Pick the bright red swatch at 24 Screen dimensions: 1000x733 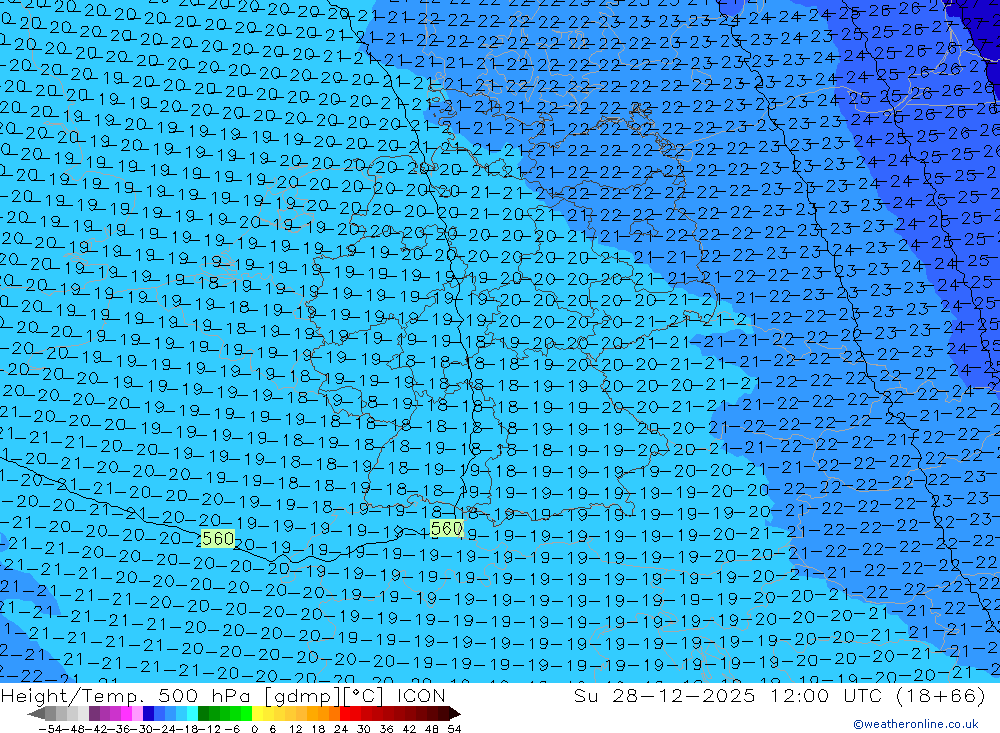(x=345, y=713)
